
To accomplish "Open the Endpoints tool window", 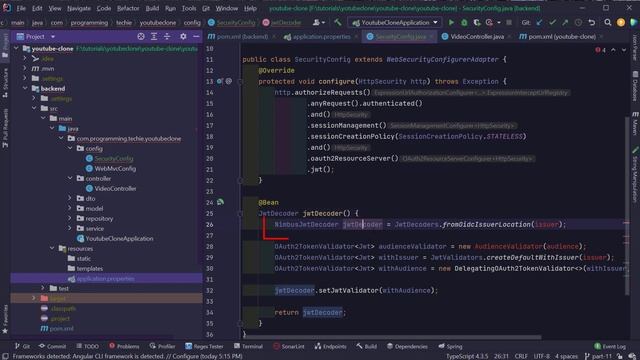I will pyautogui.click(x=331, y=346).
